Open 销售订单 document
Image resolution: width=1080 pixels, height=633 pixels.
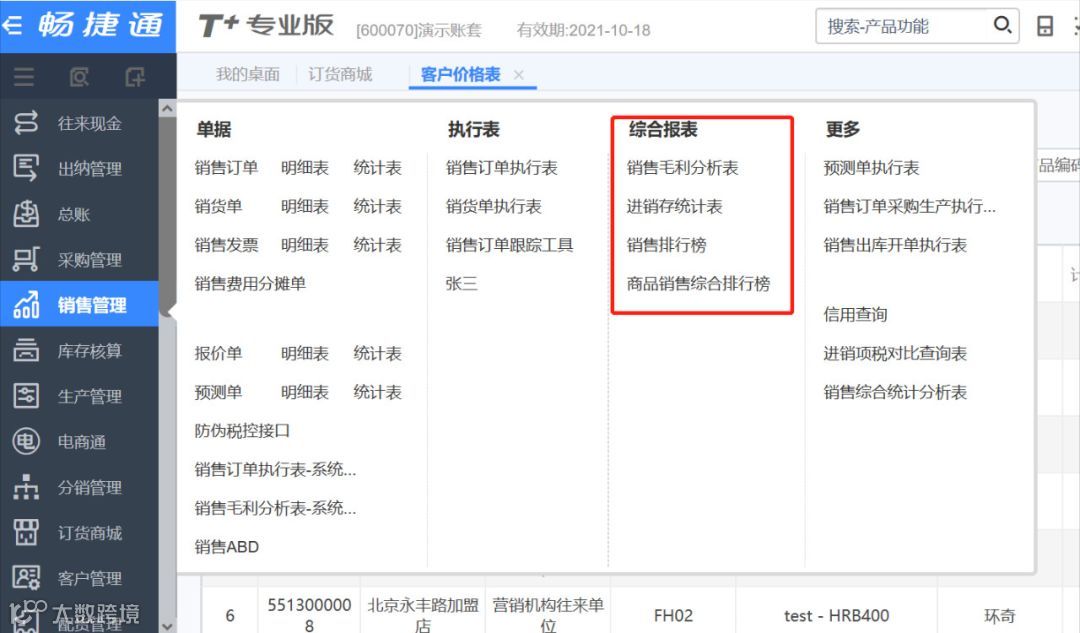click(x=226, y=168)
